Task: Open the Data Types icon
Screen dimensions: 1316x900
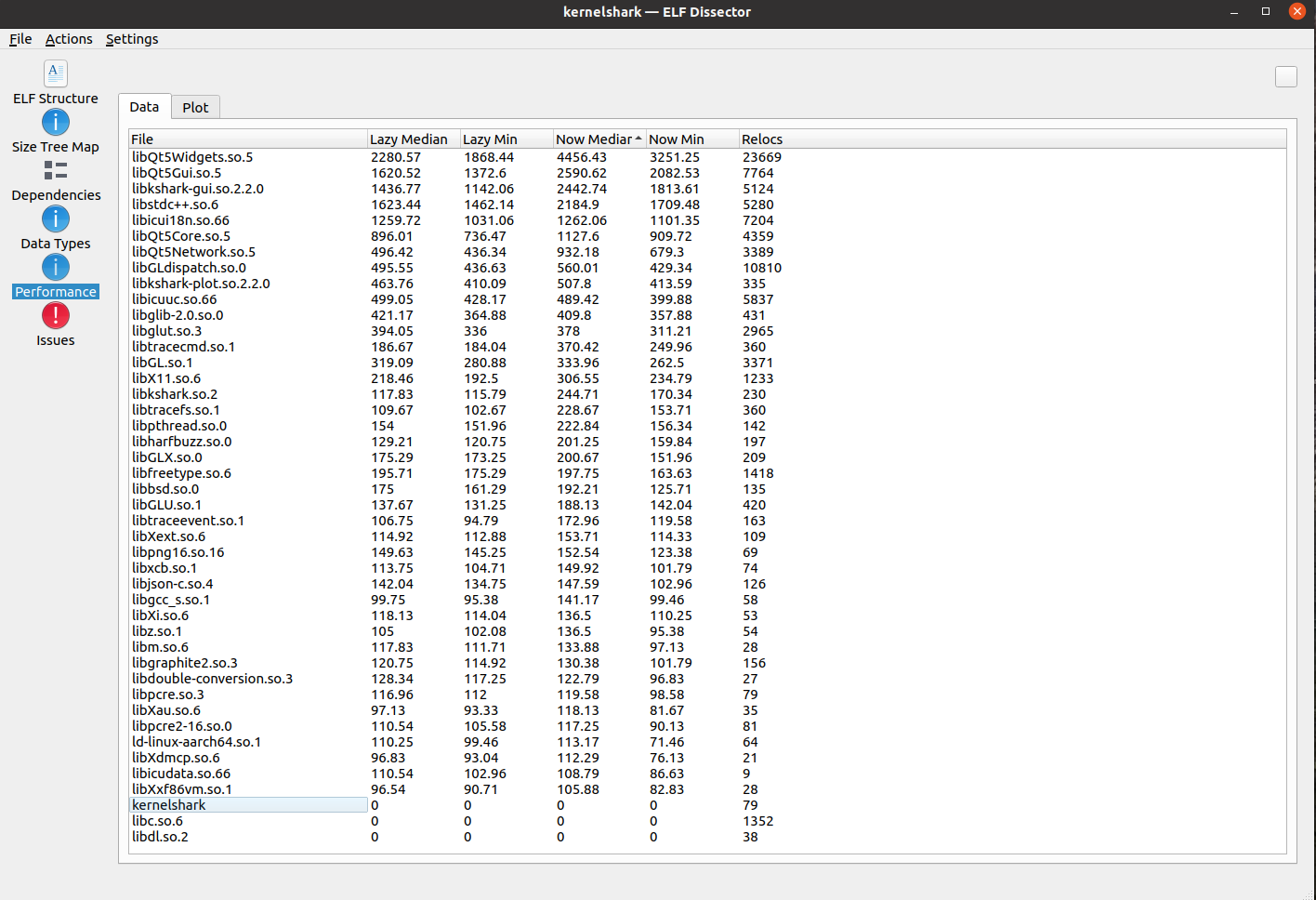Action: (56, 218)
